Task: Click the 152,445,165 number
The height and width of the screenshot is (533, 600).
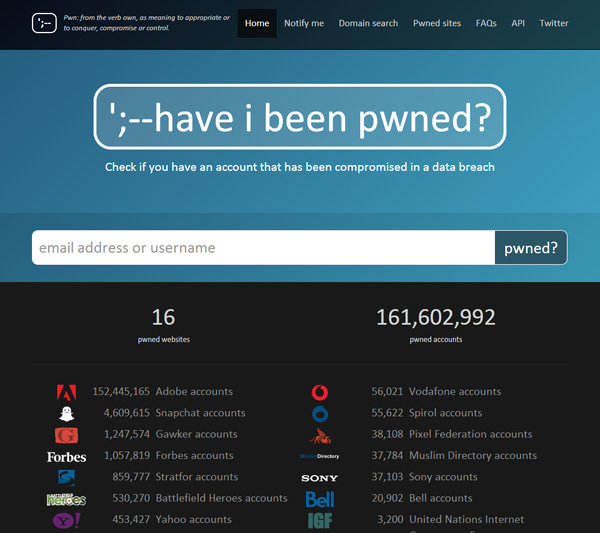Action: 121,391
